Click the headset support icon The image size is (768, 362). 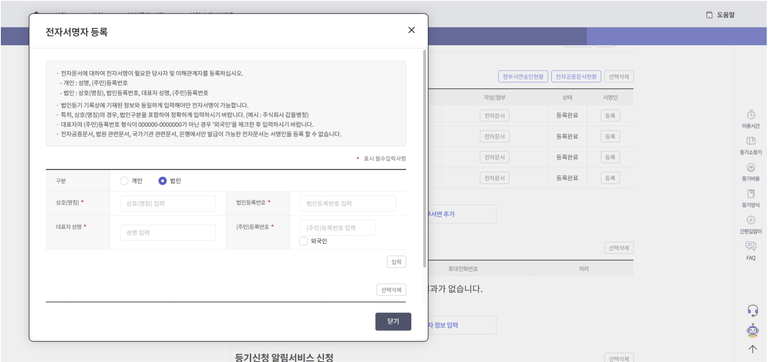point(753,311)
